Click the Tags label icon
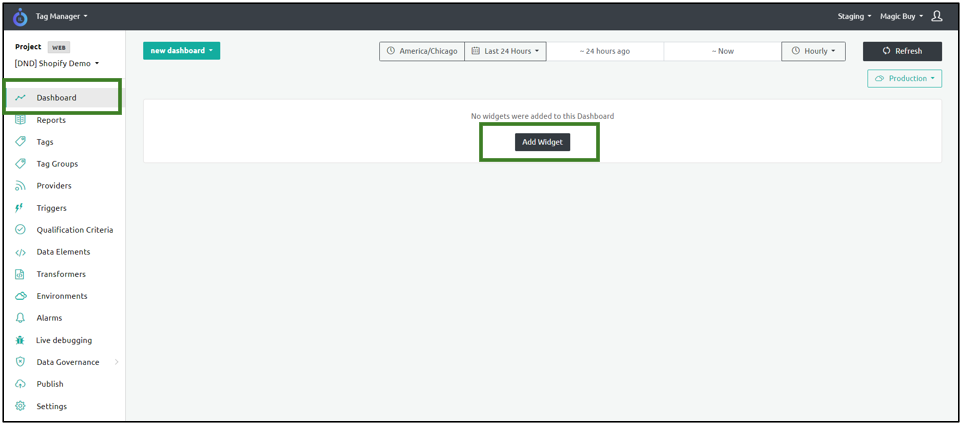Viewport: 961px width, 424px height. [x=20, y=142]
